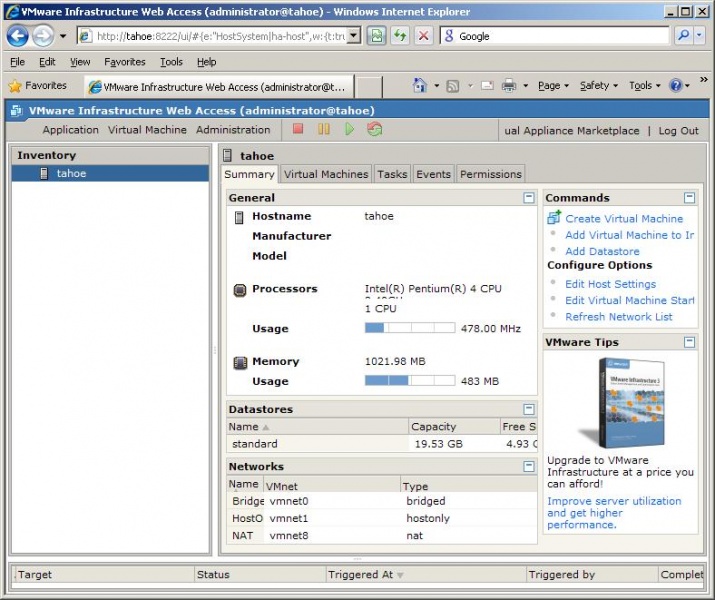
Task: Click the red Power Off (stop) icon
Action: [298, 129]
